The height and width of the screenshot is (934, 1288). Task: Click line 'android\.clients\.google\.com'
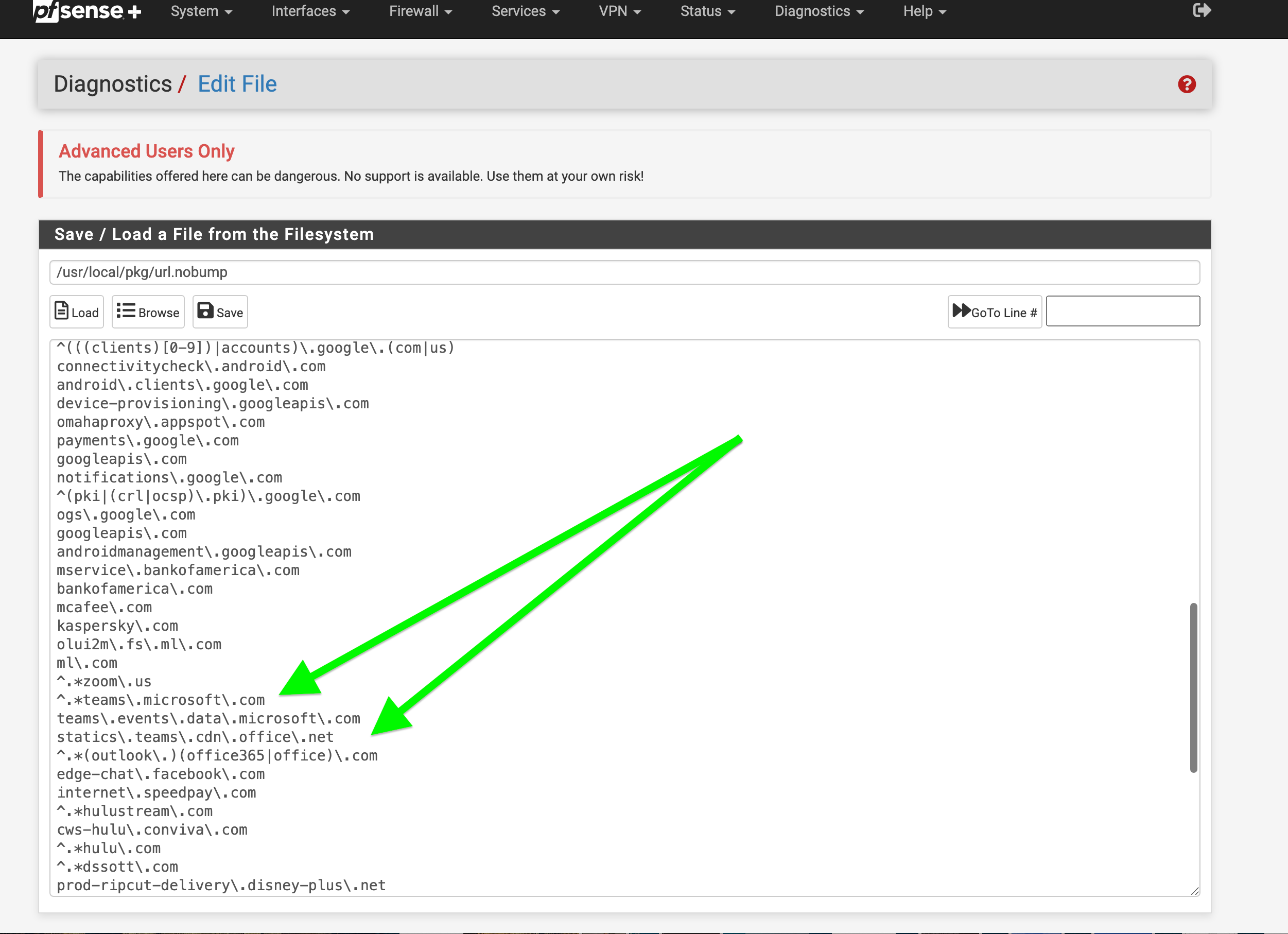coord(182,385)
